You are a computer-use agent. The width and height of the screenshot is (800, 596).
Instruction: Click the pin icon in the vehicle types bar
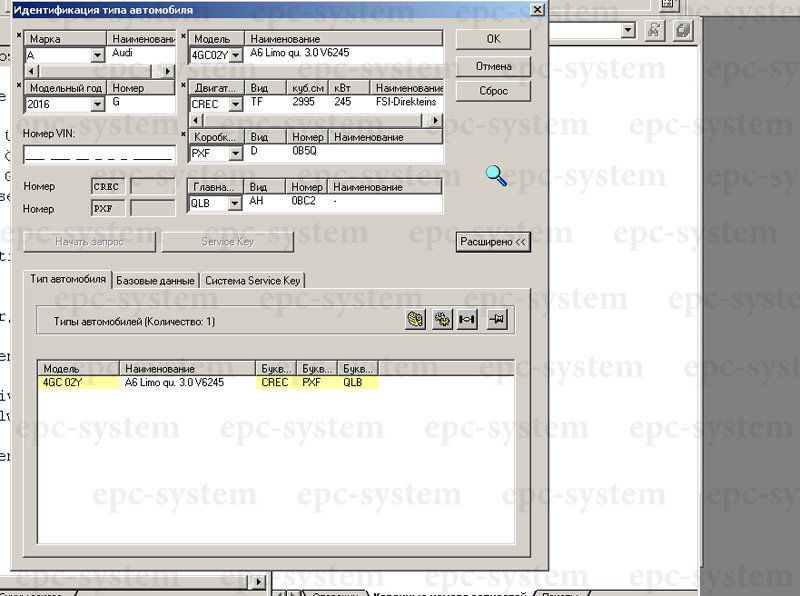coord(497,320)
